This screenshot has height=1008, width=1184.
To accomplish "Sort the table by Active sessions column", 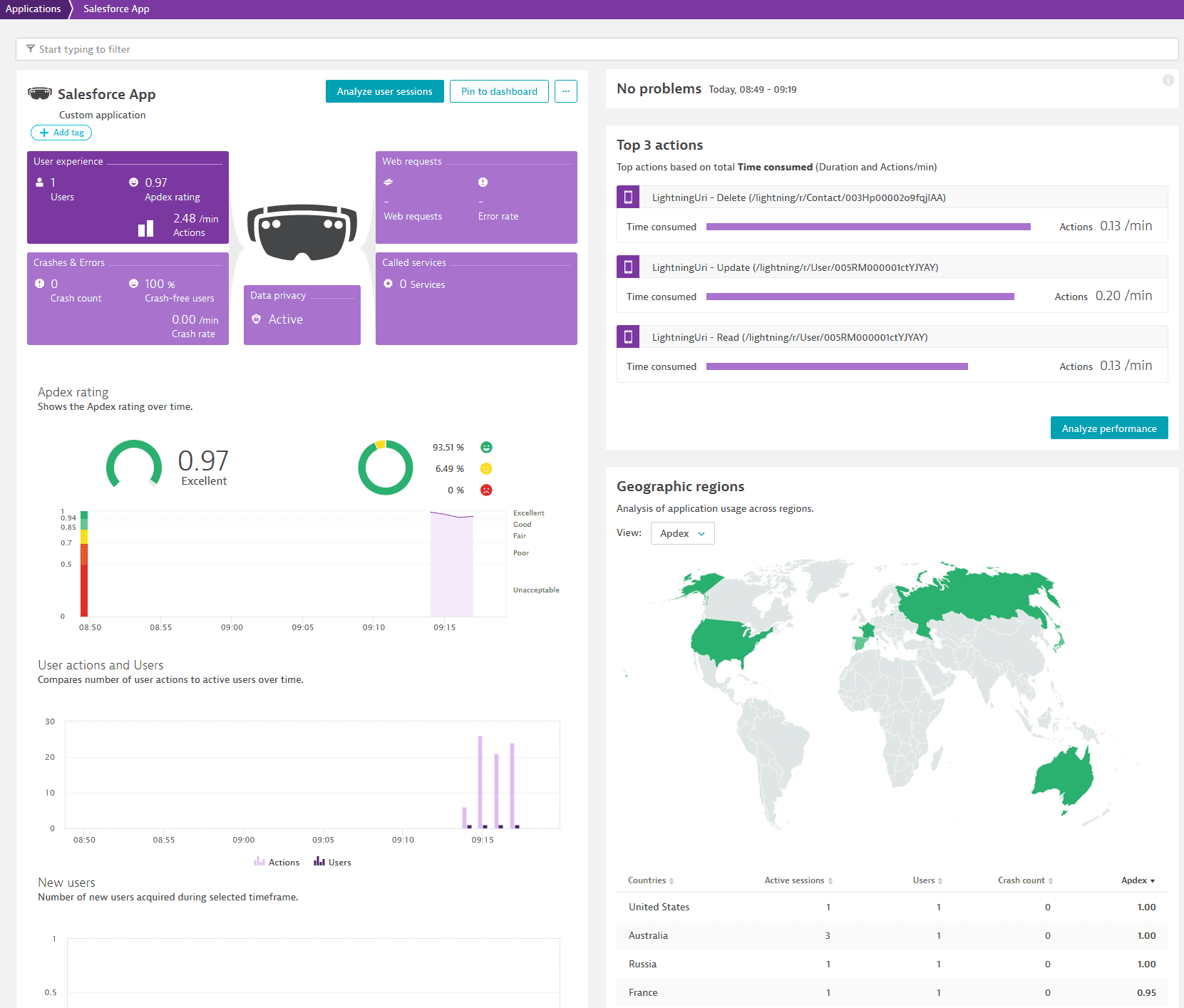I will (x=798, y=880).
